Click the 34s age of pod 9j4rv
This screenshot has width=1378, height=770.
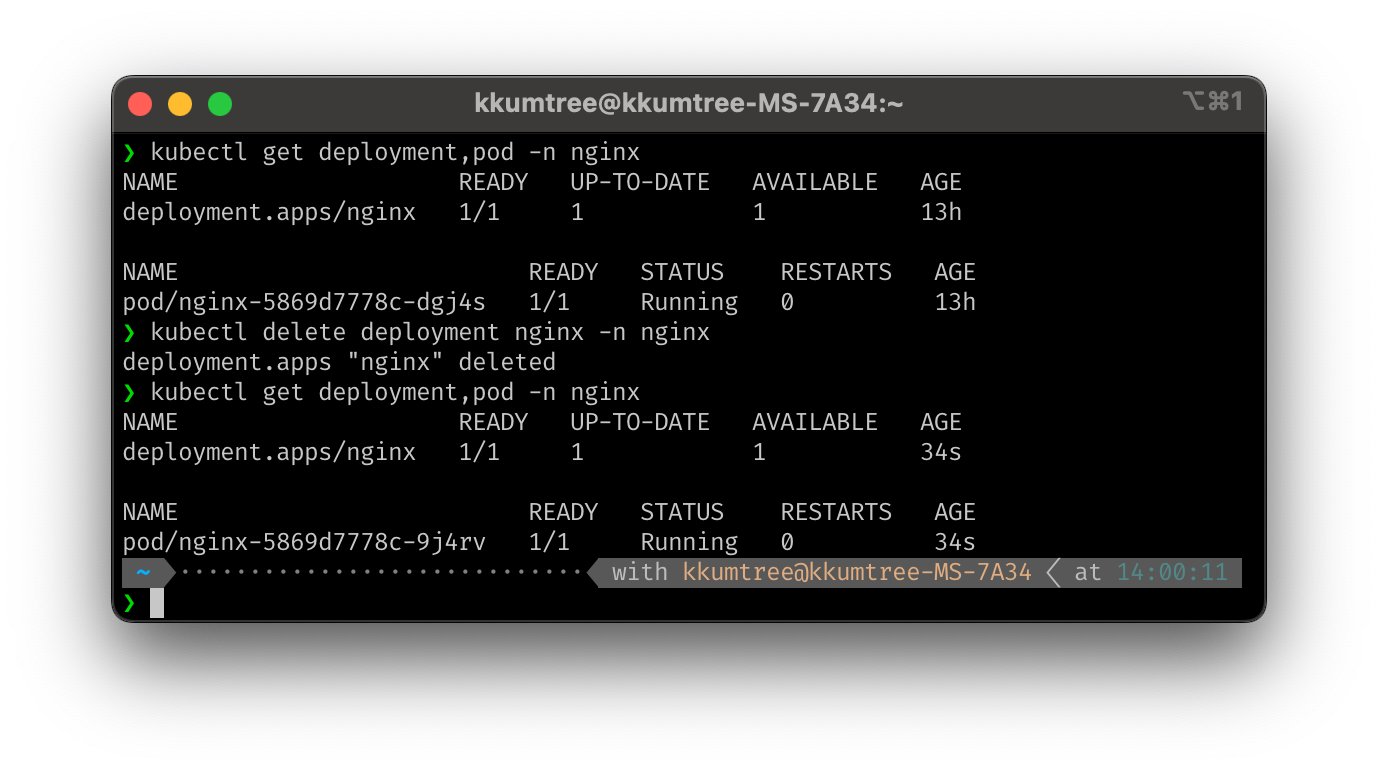click(x=955, y=542)
